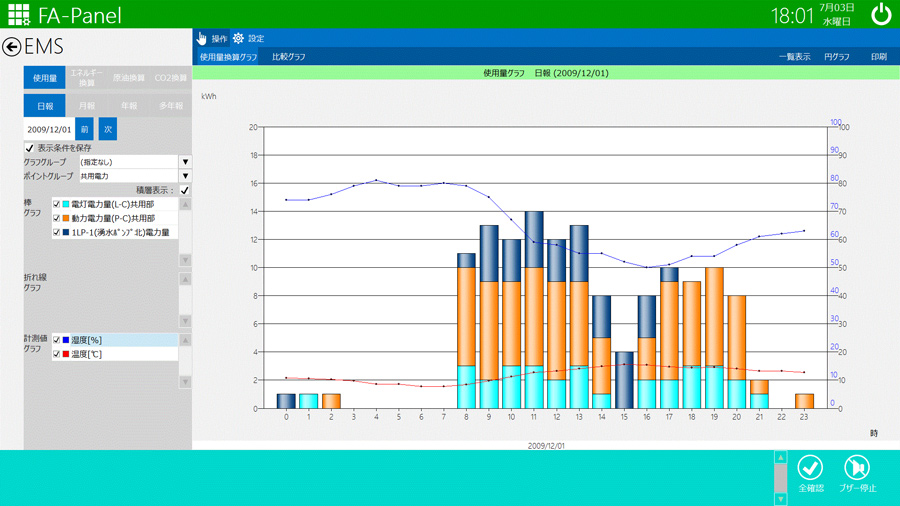Switch to 使用量換算グラフ tab

(228, 57)
